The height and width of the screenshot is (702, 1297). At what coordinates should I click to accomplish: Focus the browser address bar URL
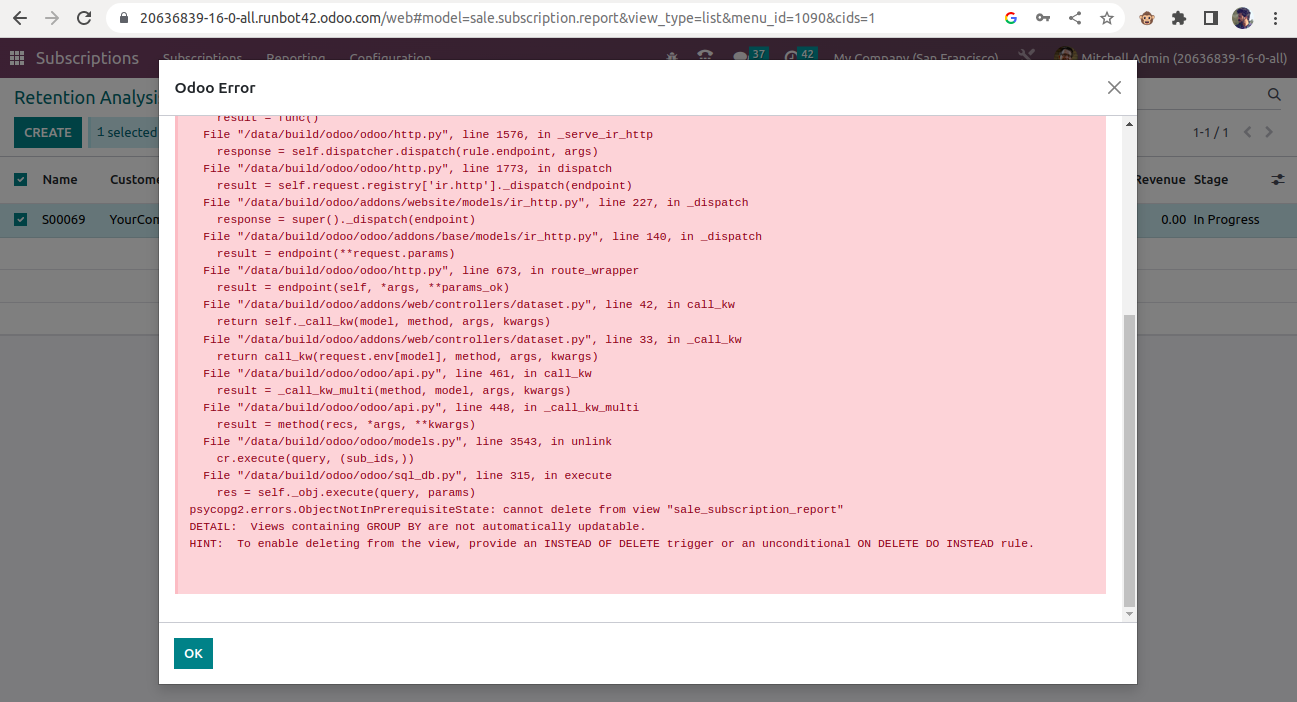click(x=508, y=18)
